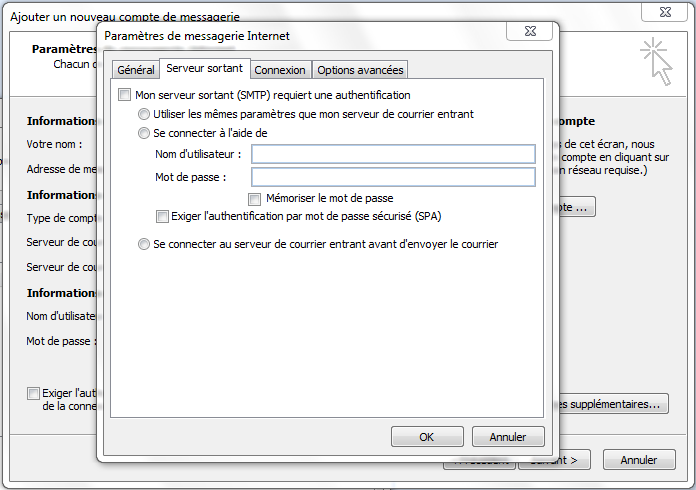Choose Se connecter à l'aide de option
The image size is (696, 490).
(144, 133)
